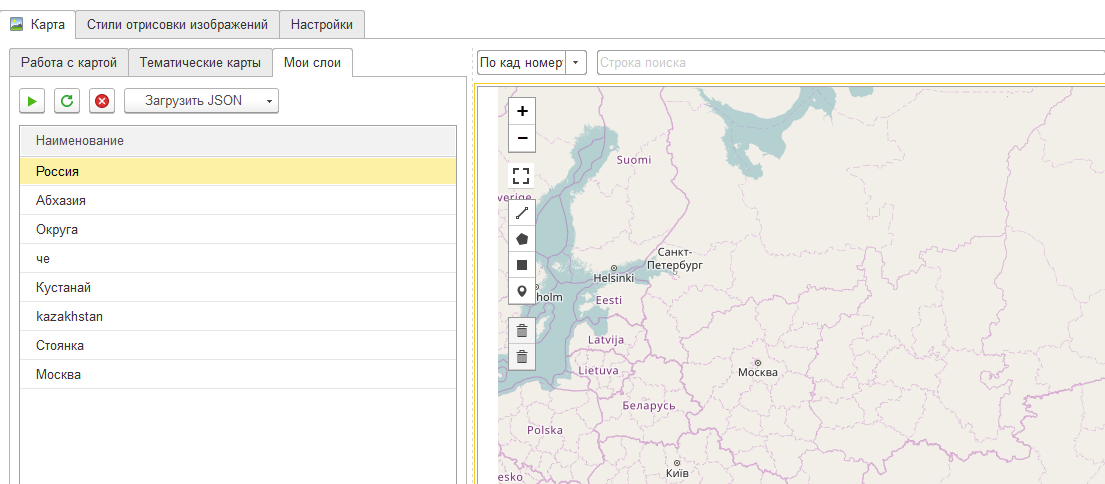Screen dimensions: 1105x484
Task: Click the green refresh arrow icon
Action: 66,101
